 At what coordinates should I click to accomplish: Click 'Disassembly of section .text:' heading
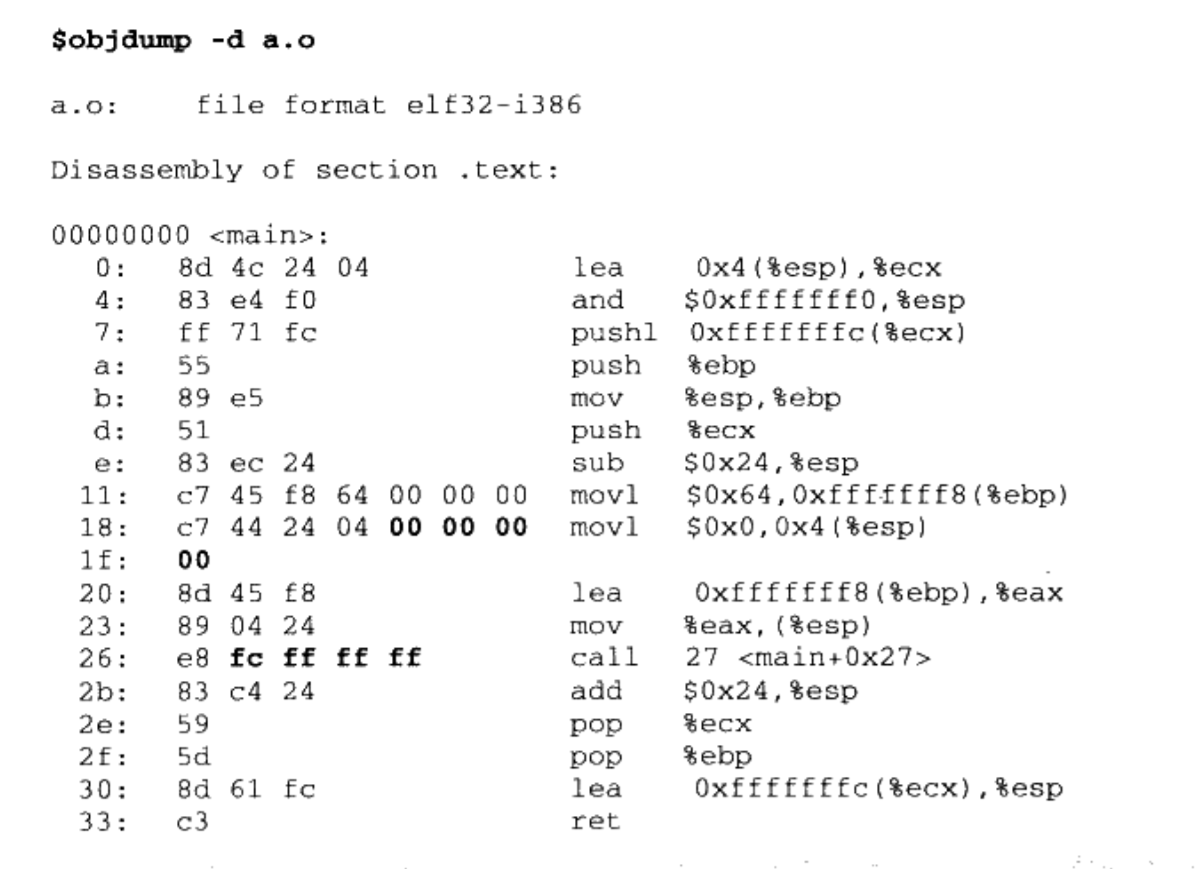coord(305,169)
